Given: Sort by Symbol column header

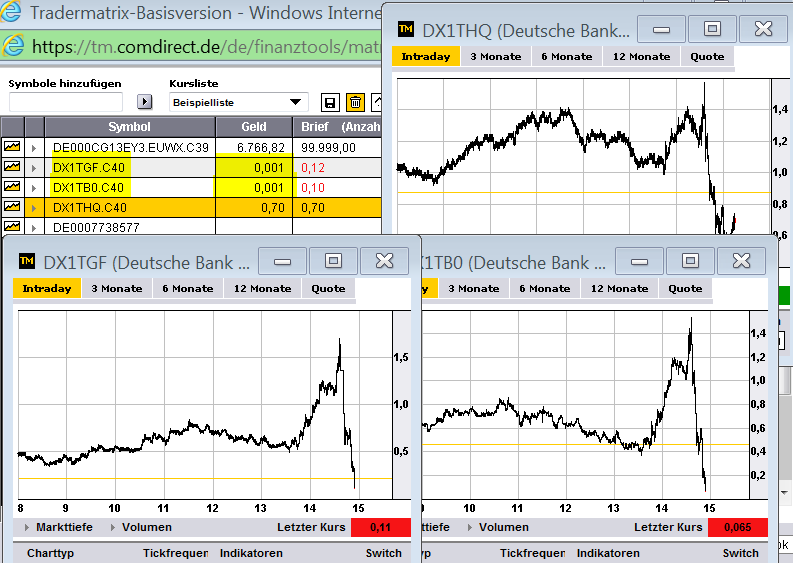Looking at the screenshot, I should pos(129,126).
